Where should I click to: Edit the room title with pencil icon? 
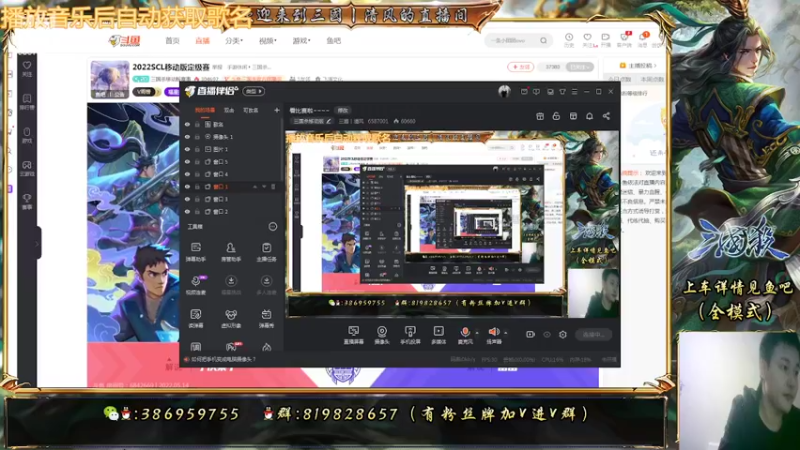[329, 121]
